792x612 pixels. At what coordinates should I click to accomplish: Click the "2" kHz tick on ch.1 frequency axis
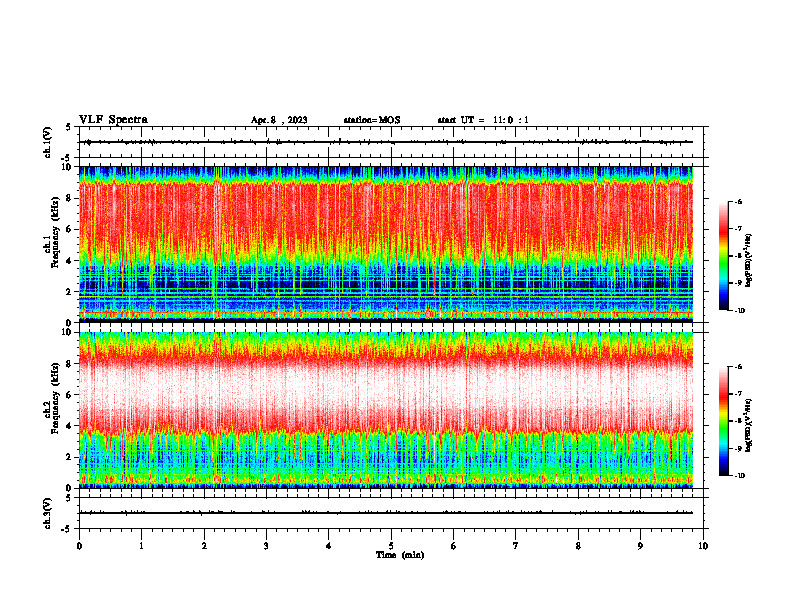(x=71, y=291)
